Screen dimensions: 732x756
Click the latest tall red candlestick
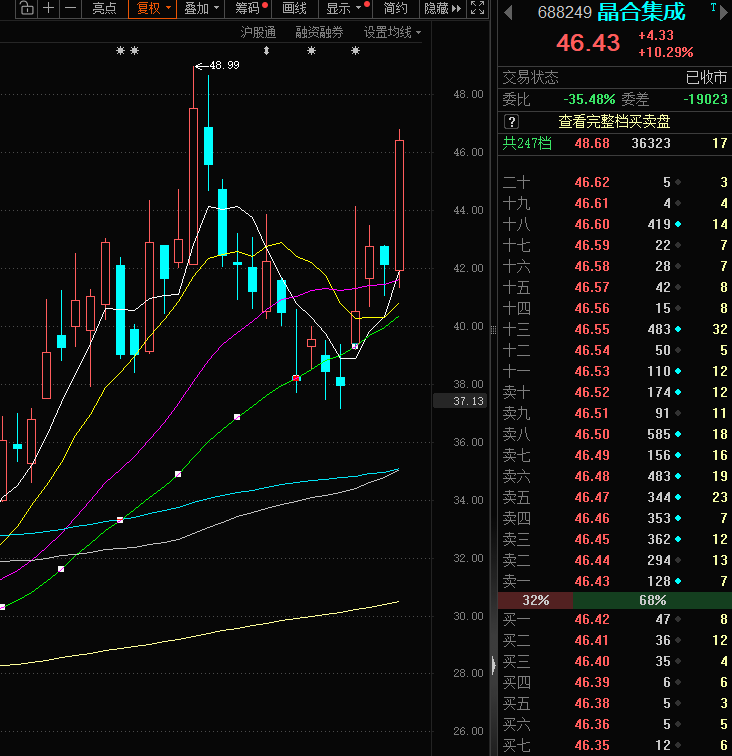tap(399, 205)
